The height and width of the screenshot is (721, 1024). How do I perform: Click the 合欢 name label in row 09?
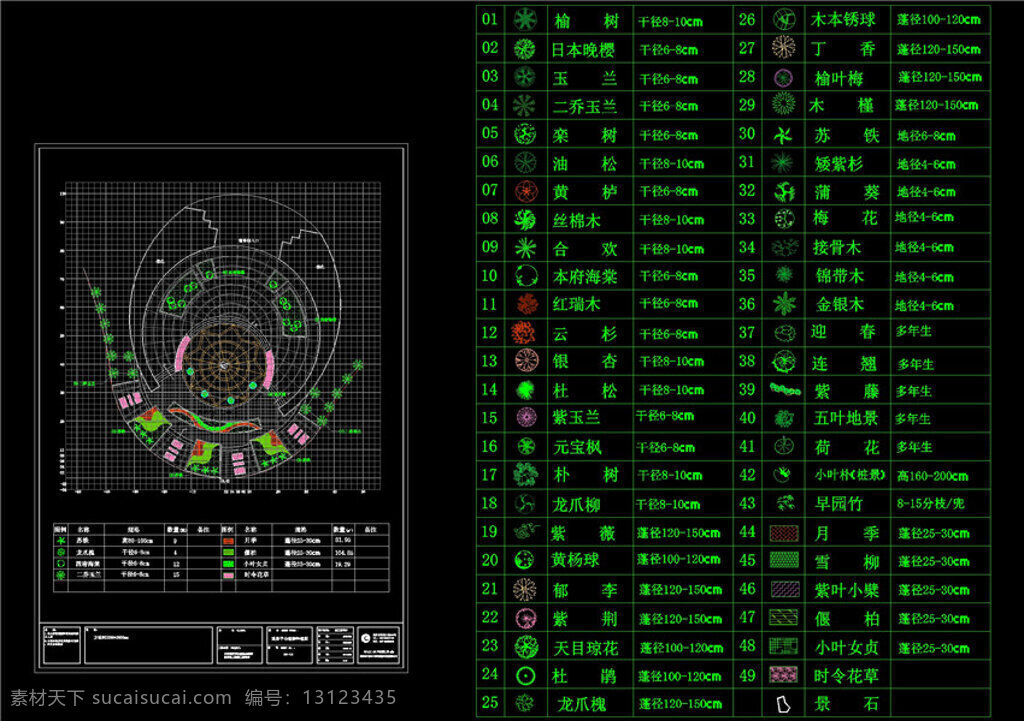(x=584, y=249)
